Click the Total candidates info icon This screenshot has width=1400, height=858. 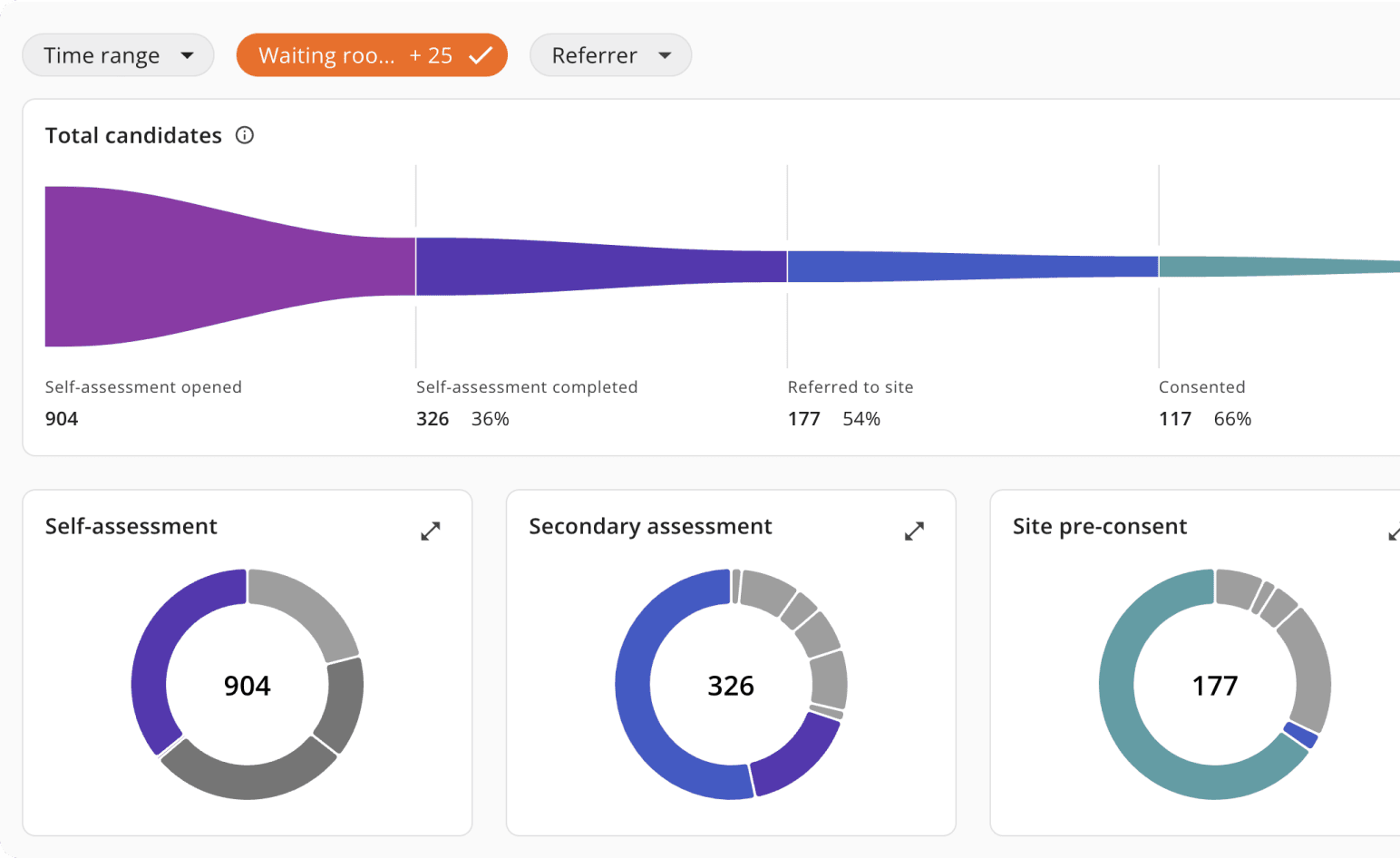(x=245, y=135)
